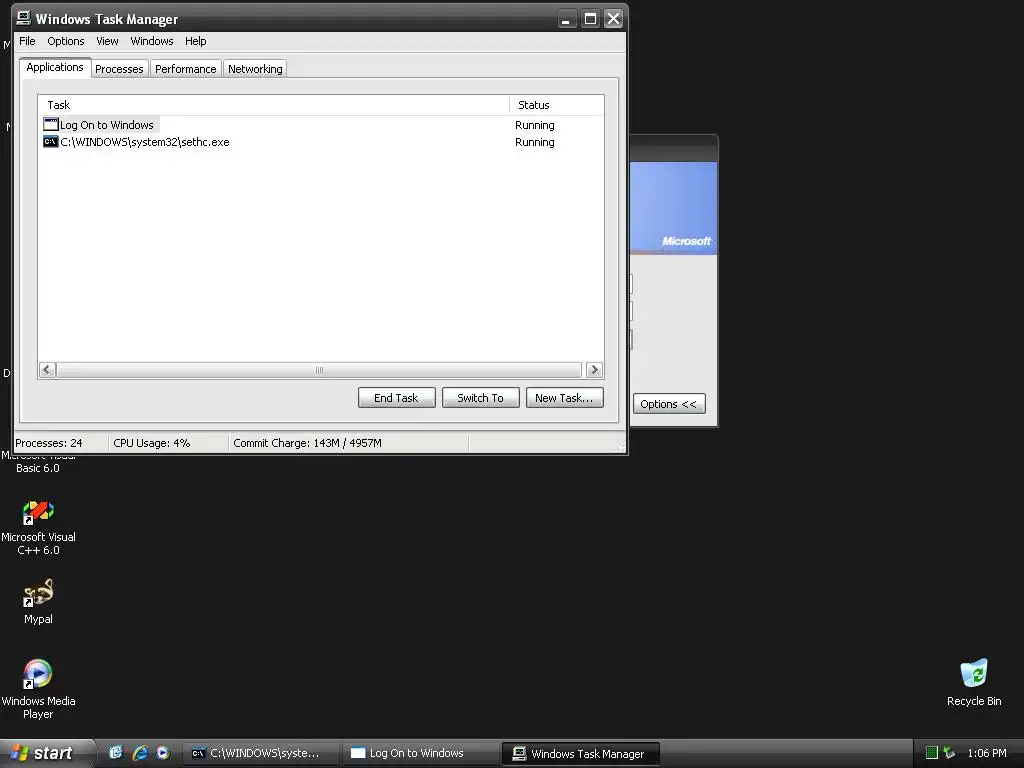Click the Running status of Log On to Windows
The width and height of the screenshot is (1024, 768).
pos(535,125)
